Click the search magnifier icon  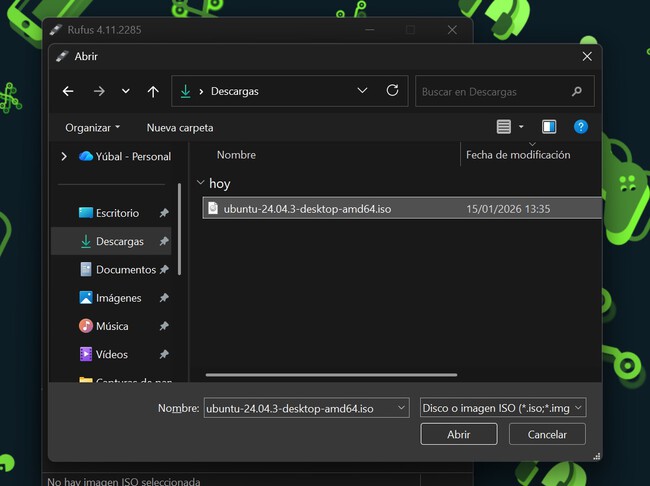[x=576, y=91]
